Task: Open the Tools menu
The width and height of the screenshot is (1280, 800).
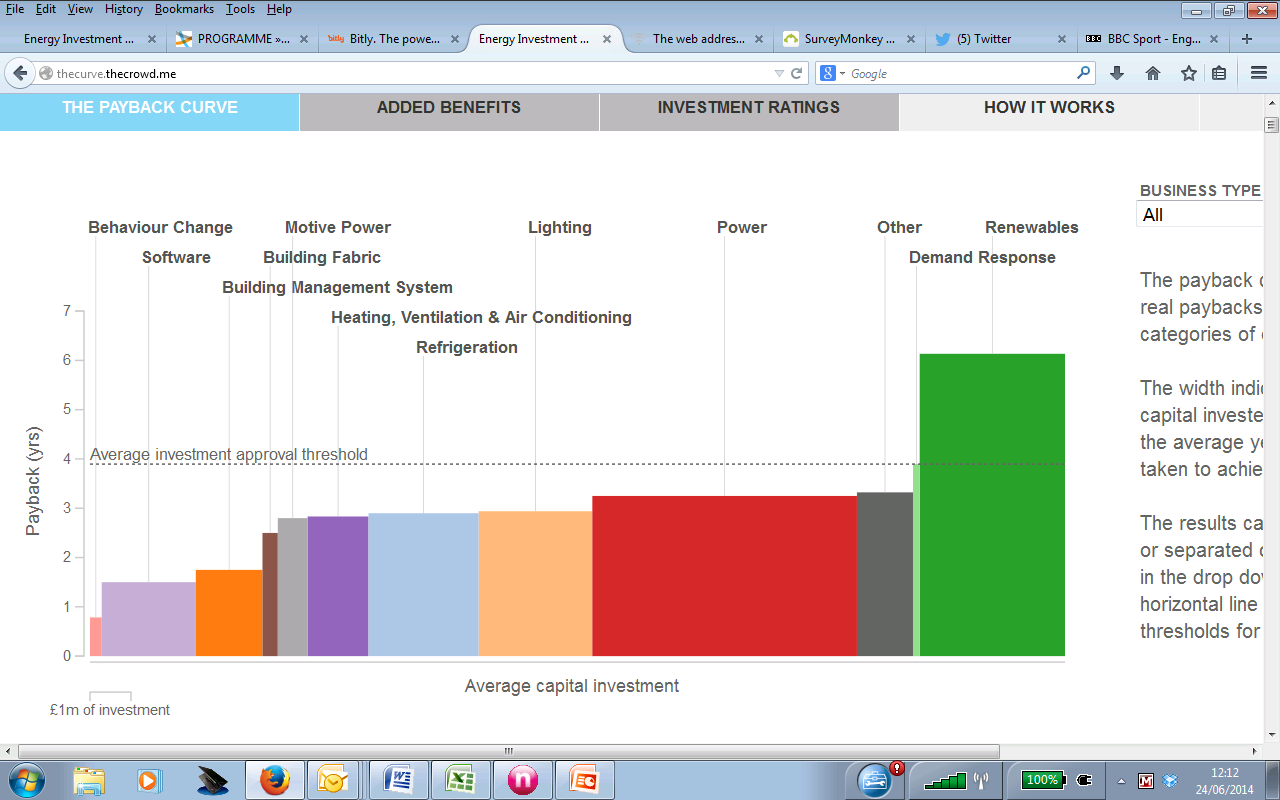Action: click(x=240, y=9)
